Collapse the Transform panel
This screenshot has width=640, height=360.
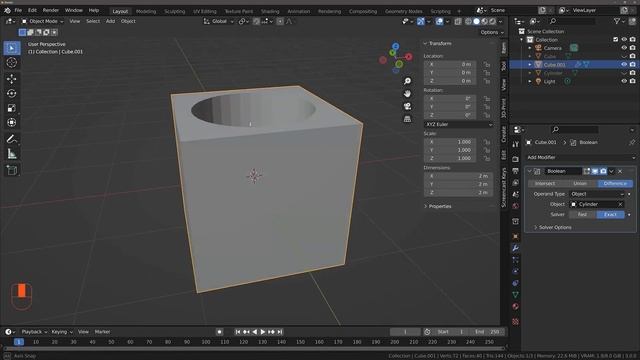point(438,43)
